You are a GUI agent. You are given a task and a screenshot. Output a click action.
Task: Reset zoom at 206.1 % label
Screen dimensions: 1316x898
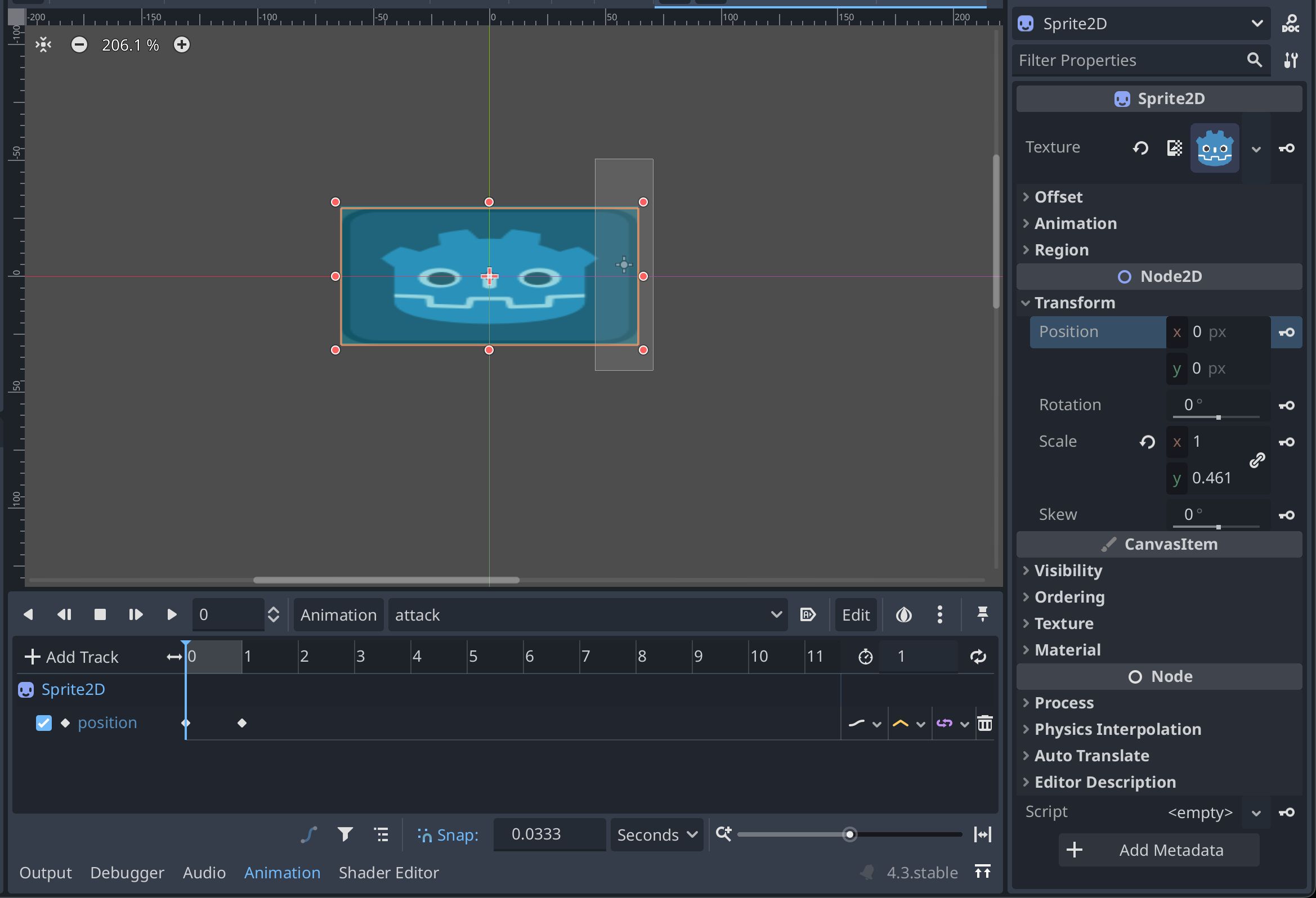pyautogui.click(x=130, y=44)
